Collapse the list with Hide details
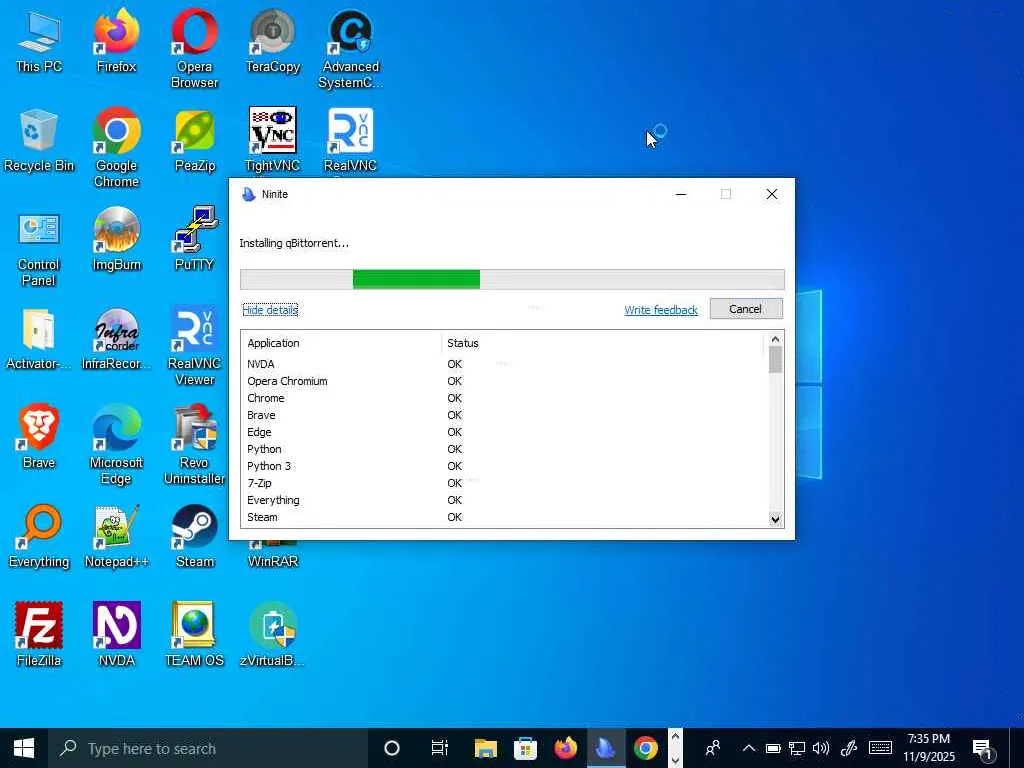Screen dimensions: 1024x768 [270, 310]
